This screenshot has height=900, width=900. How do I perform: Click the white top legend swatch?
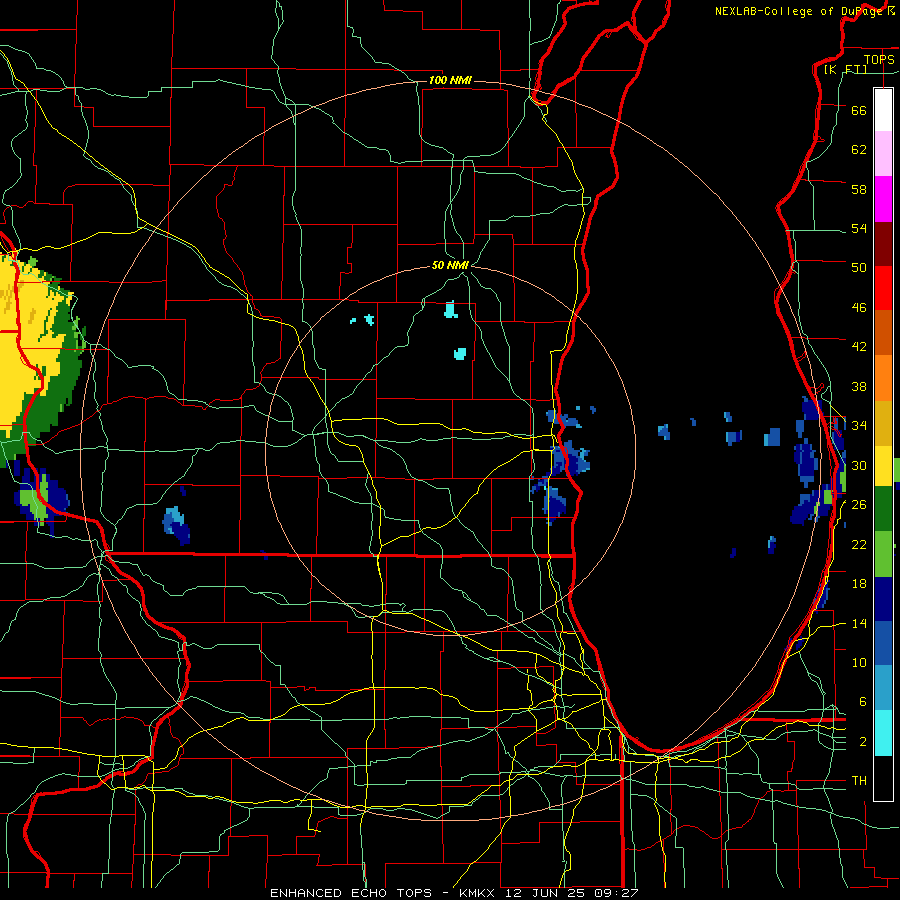pyautogui.click(x=883, y=110)
